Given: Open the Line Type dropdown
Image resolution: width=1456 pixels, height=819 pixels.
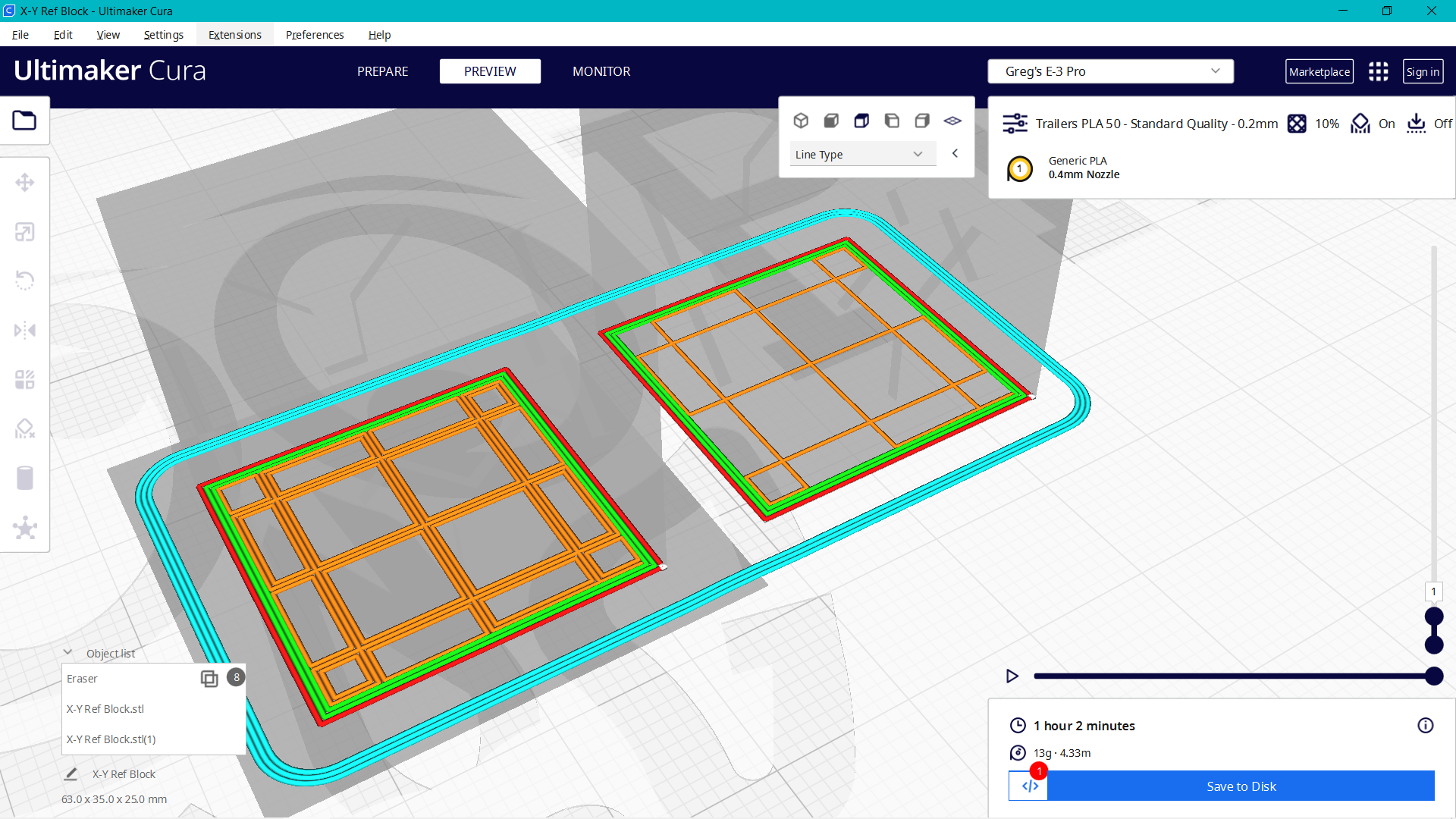Looking at the screenshot, I should pyautogui.click(x=862, y=153).
